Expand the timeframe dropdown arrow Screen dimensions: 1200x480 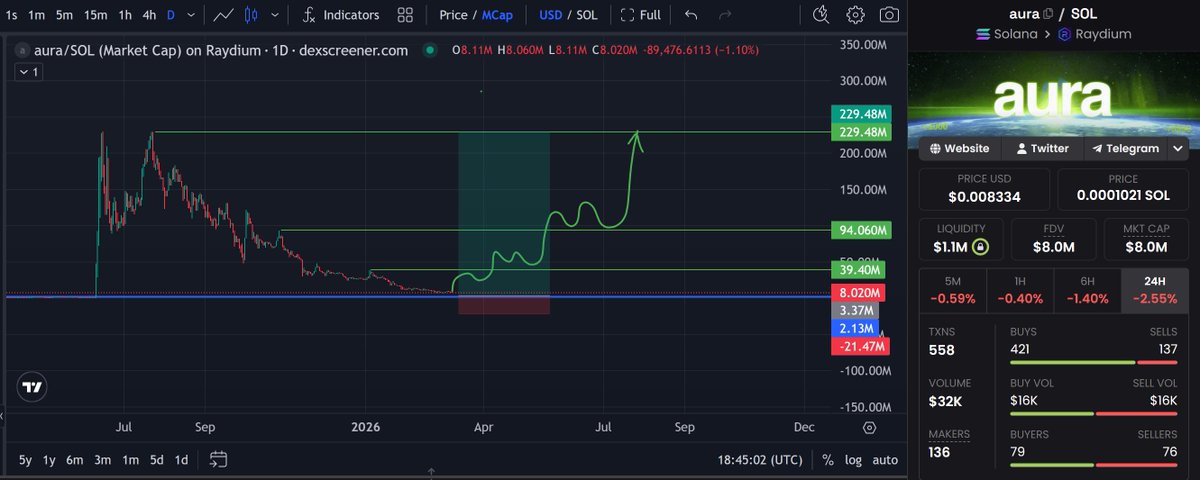click(192, 15)
